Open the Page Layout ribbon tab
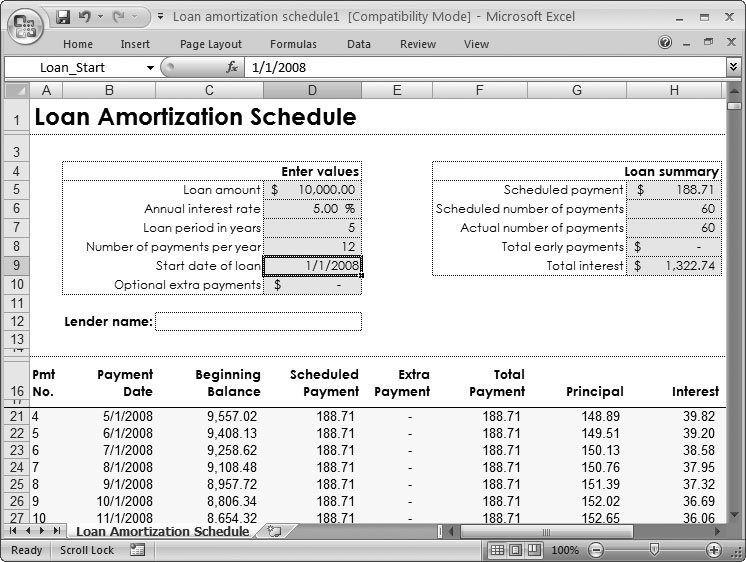This screenshot has width=746, height=562. click(211, 44)
